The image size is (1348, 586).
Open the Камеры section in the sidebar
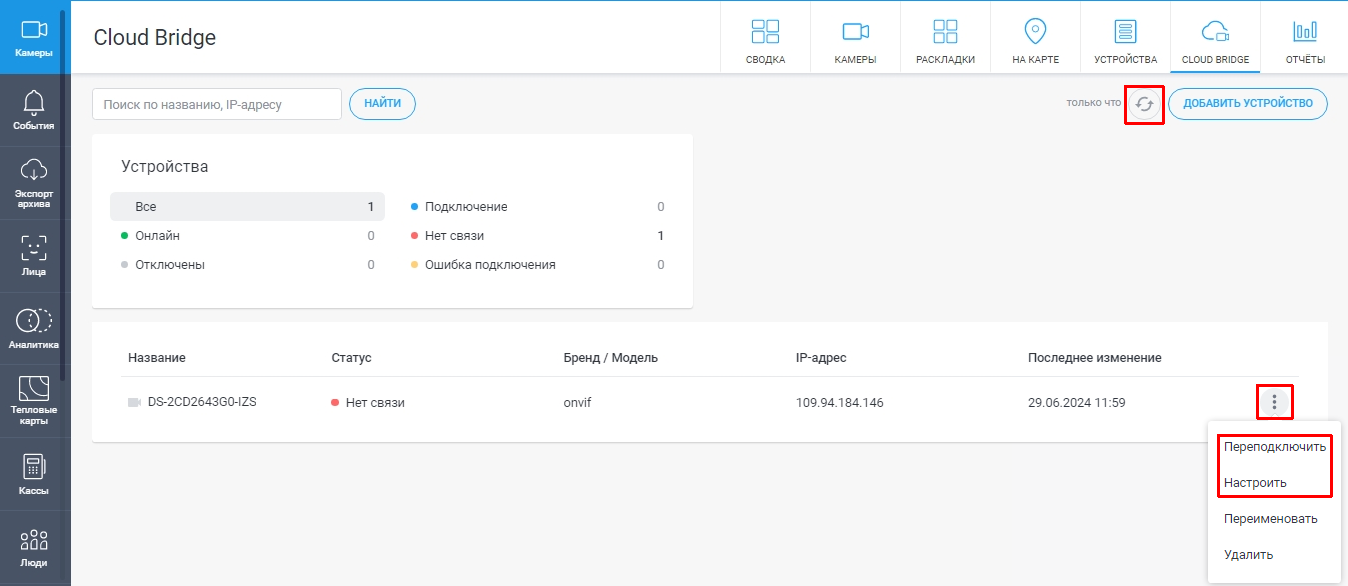(x=34, y=38)
